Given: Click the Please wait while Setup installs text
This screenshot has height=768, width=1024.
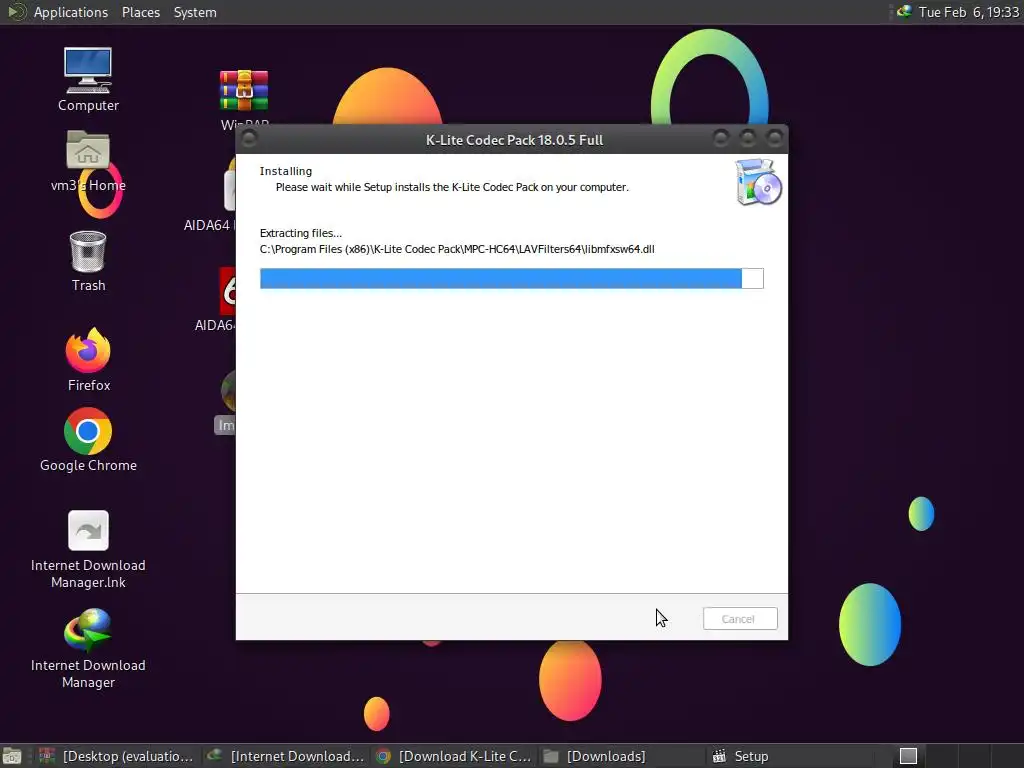Looking at the screenshot, I should (x=452, y=187).
